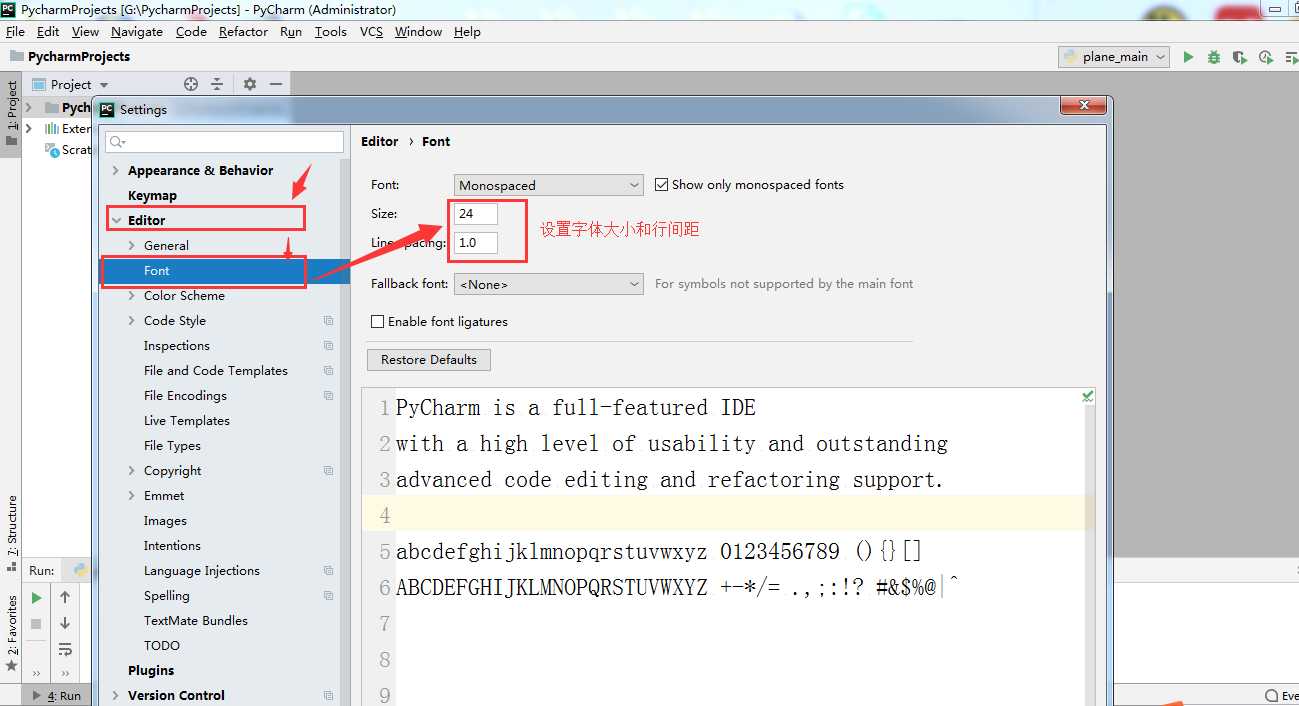The width and height of the screenshot is (1299, 706).
Task: Click the down arrow in Run panel
Action: 65,623
